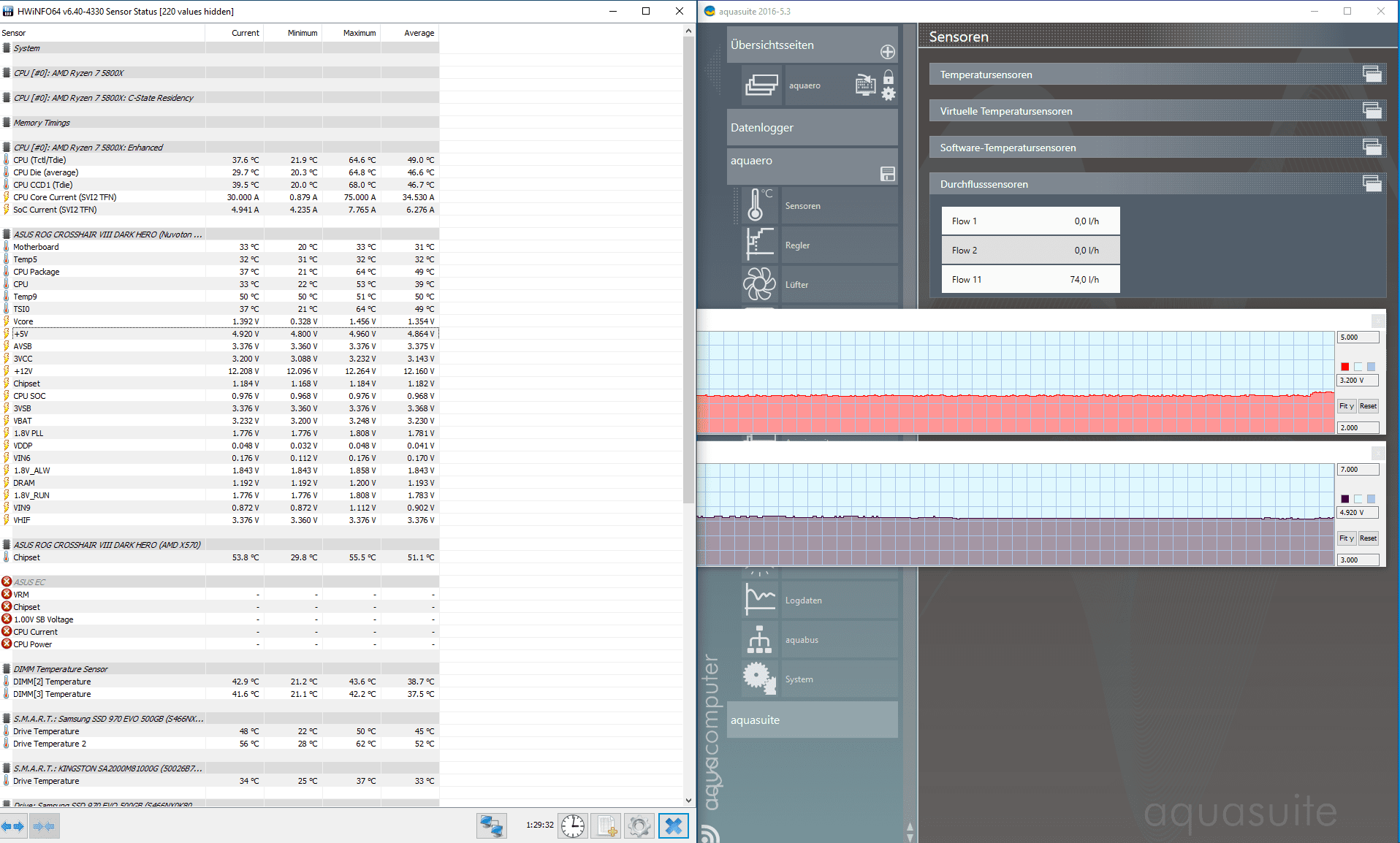Edit the 2.000 lower limit field of top chart
1400x843 pixels.
(x=1358, y=428)
